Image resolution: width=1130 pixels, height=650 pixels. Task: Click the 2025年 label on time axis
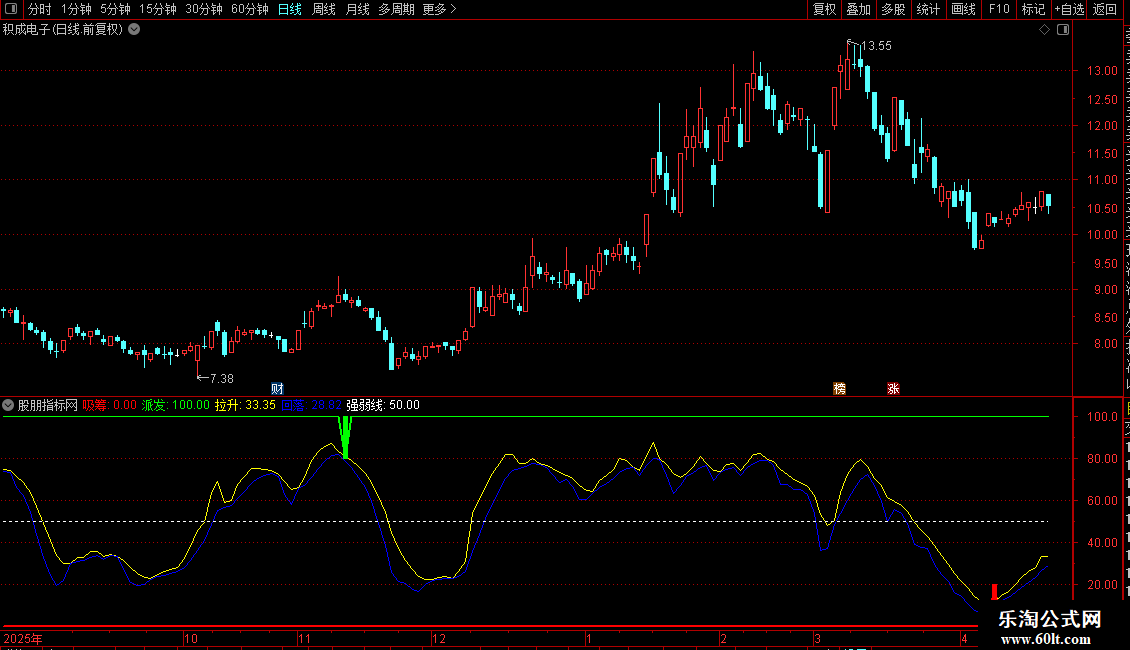point(23,638)
